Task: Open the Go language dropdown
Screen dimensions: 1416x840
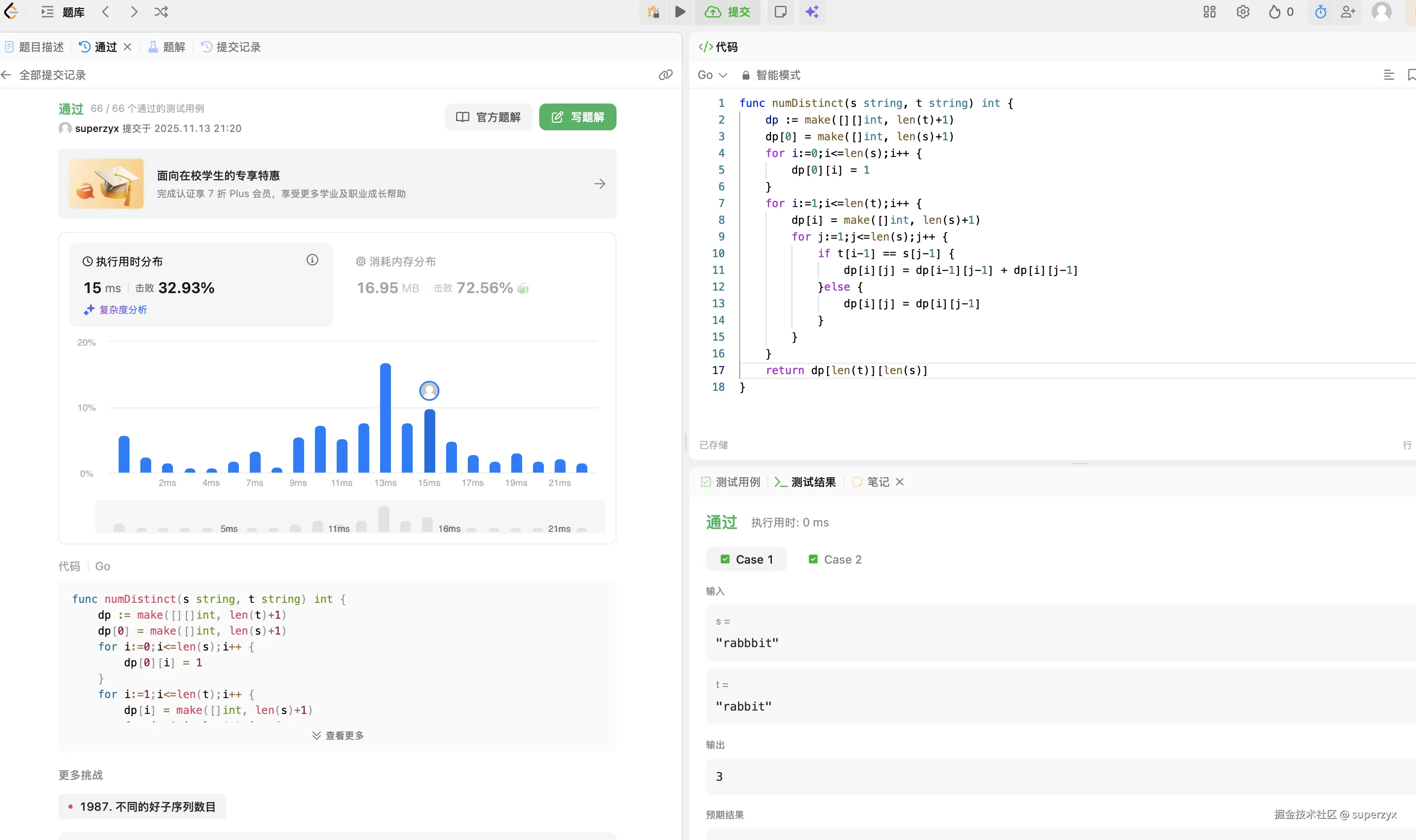Action: [712, 75]
